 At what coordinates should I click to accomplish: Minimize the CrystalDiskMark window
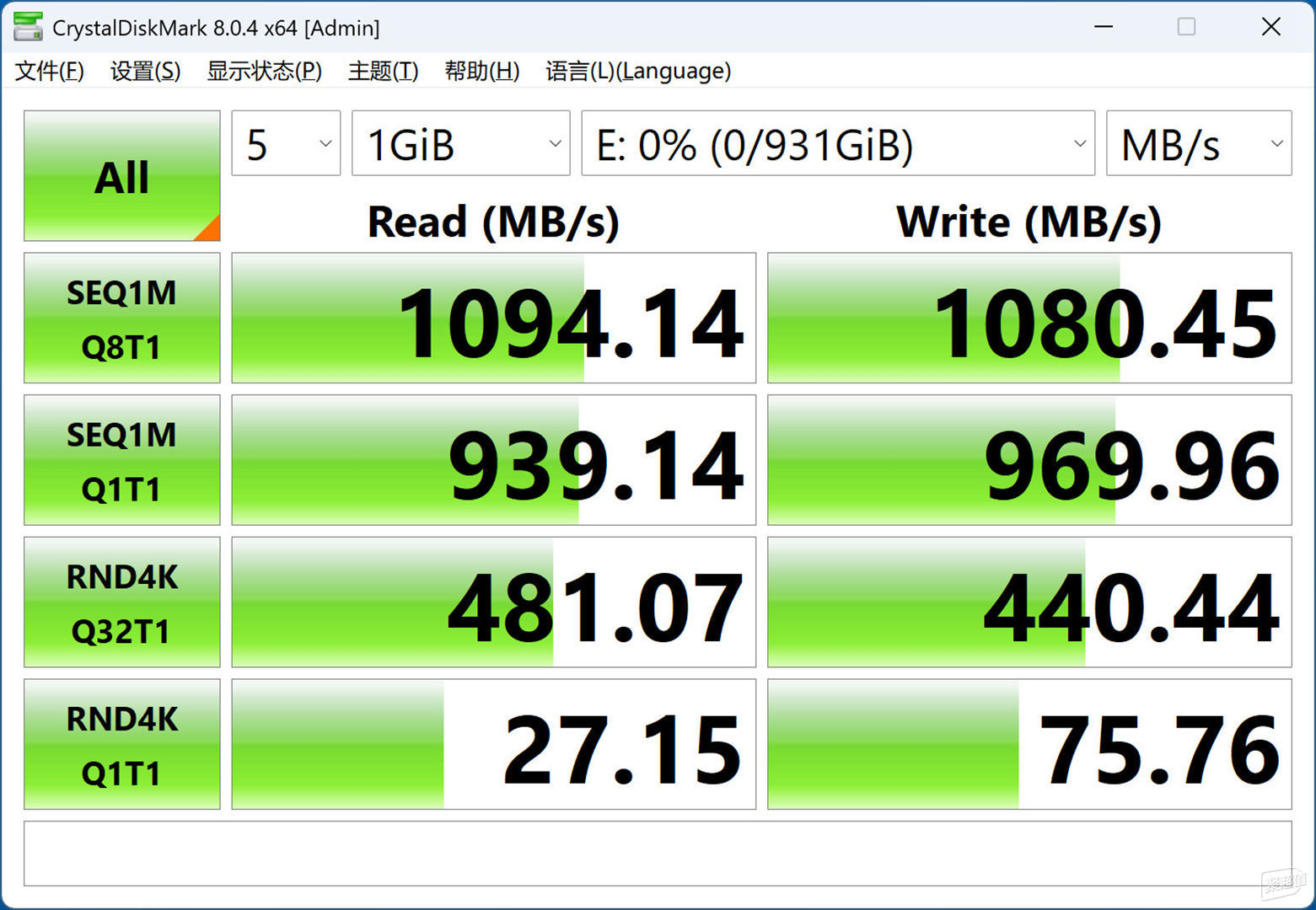pos(1104,27)
